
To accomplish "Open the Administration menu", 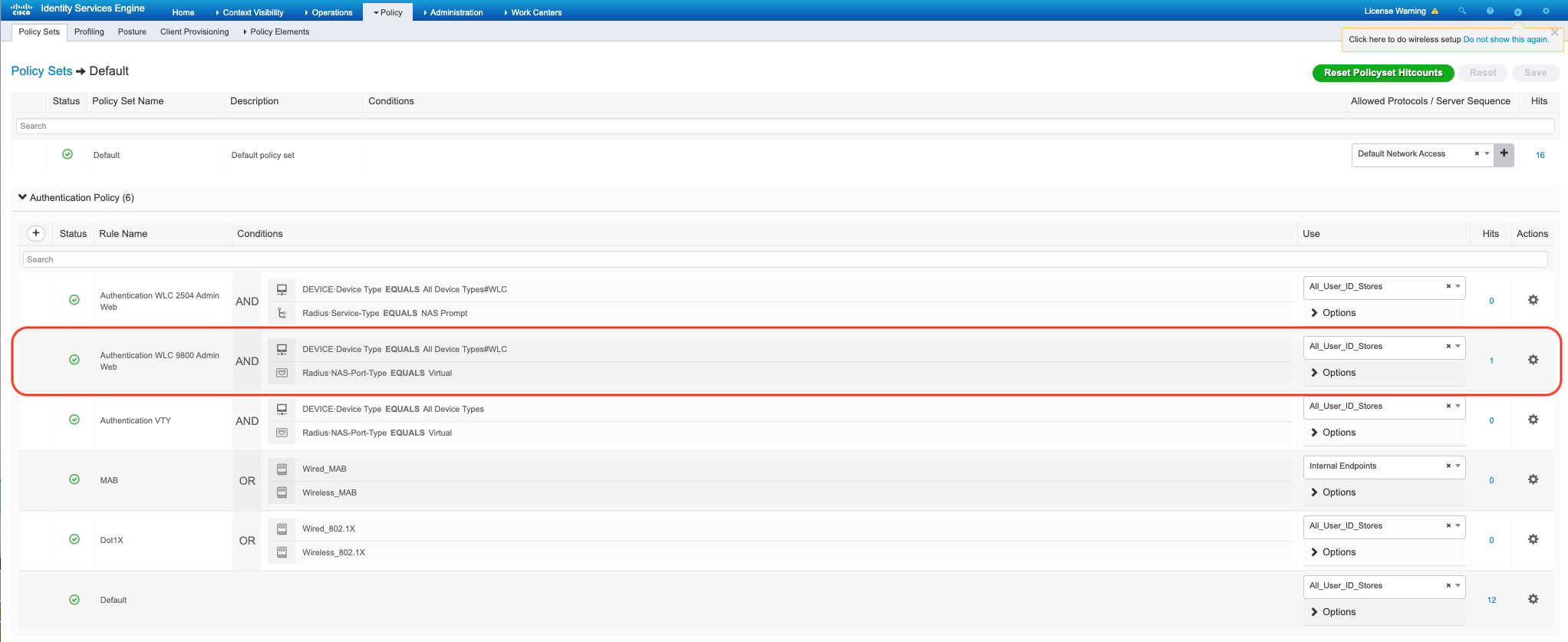I will pos(453,12).
